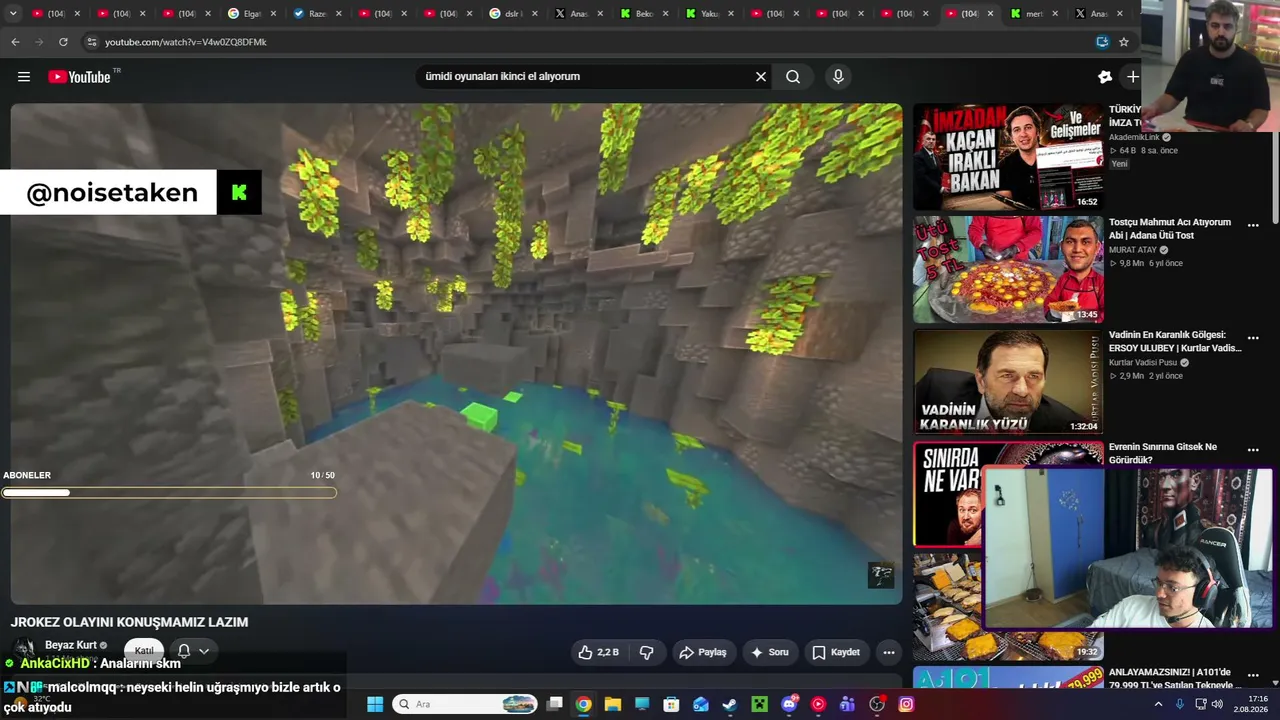Open the volume control in system tray

coord(1217,704)
